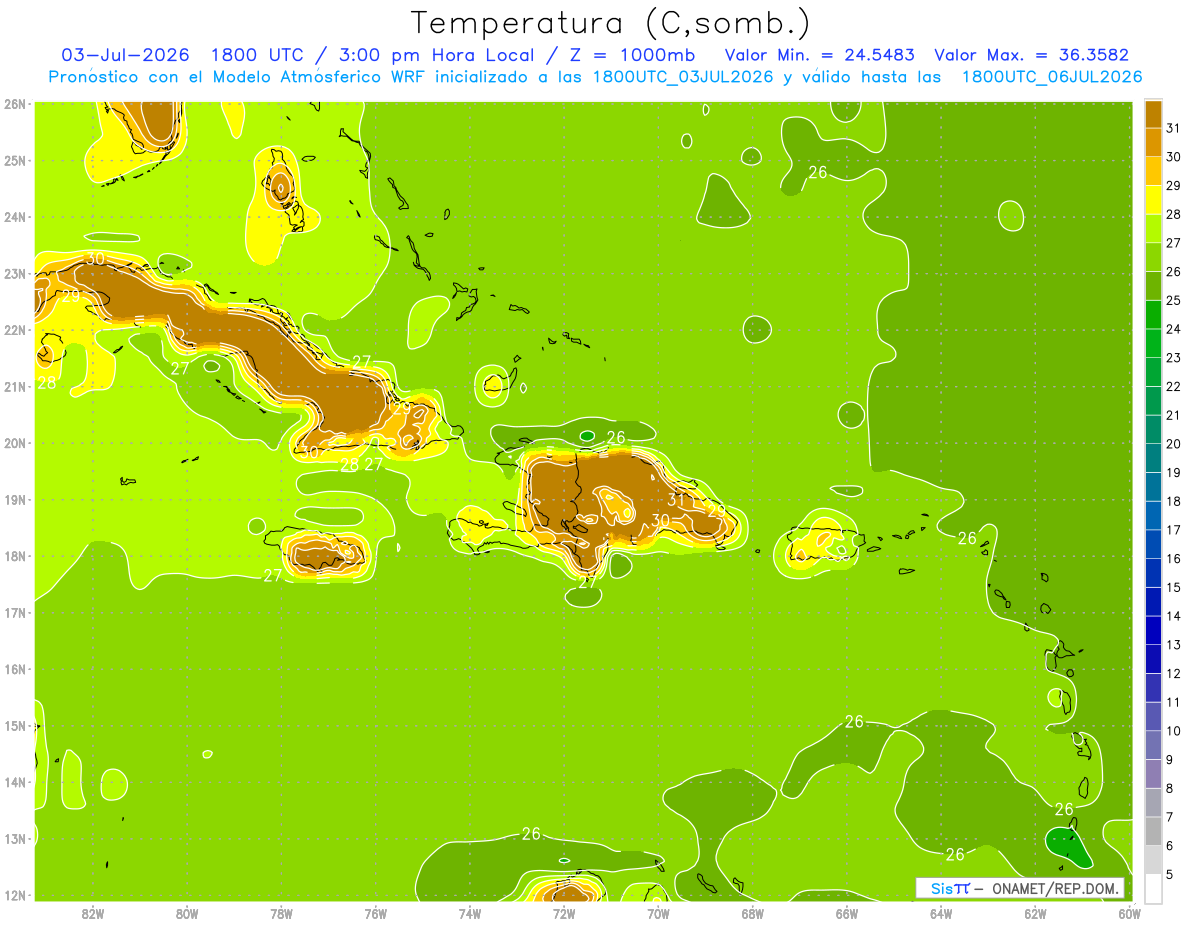Screen dimensions: 1200x927
Task: Click the 'Sisπ' logo text
Action: (950, 888)
